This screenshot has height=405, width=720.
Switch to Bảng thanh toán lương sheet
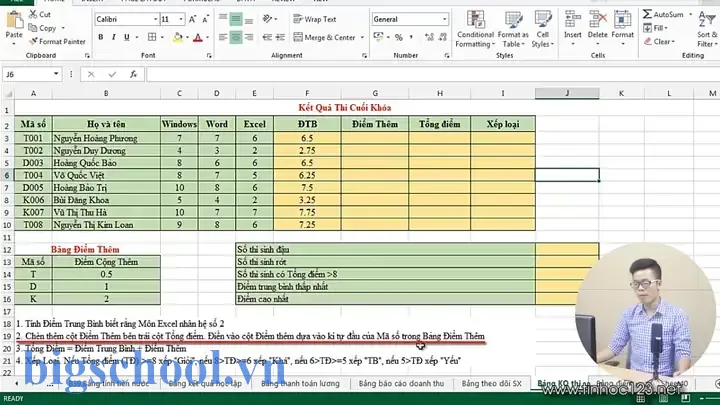pyautogui.click(x=300, y=383)
